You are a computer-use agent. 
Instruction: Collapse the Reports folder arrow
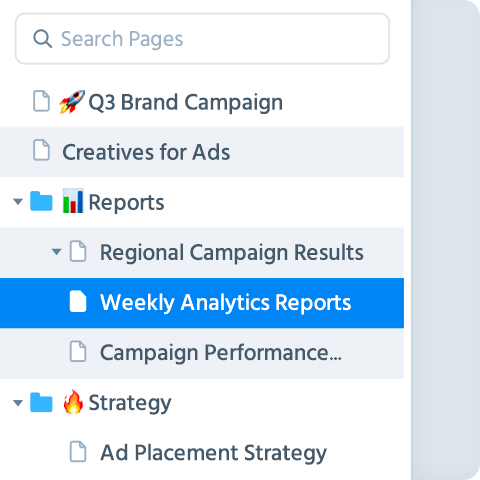coord(18,201)
